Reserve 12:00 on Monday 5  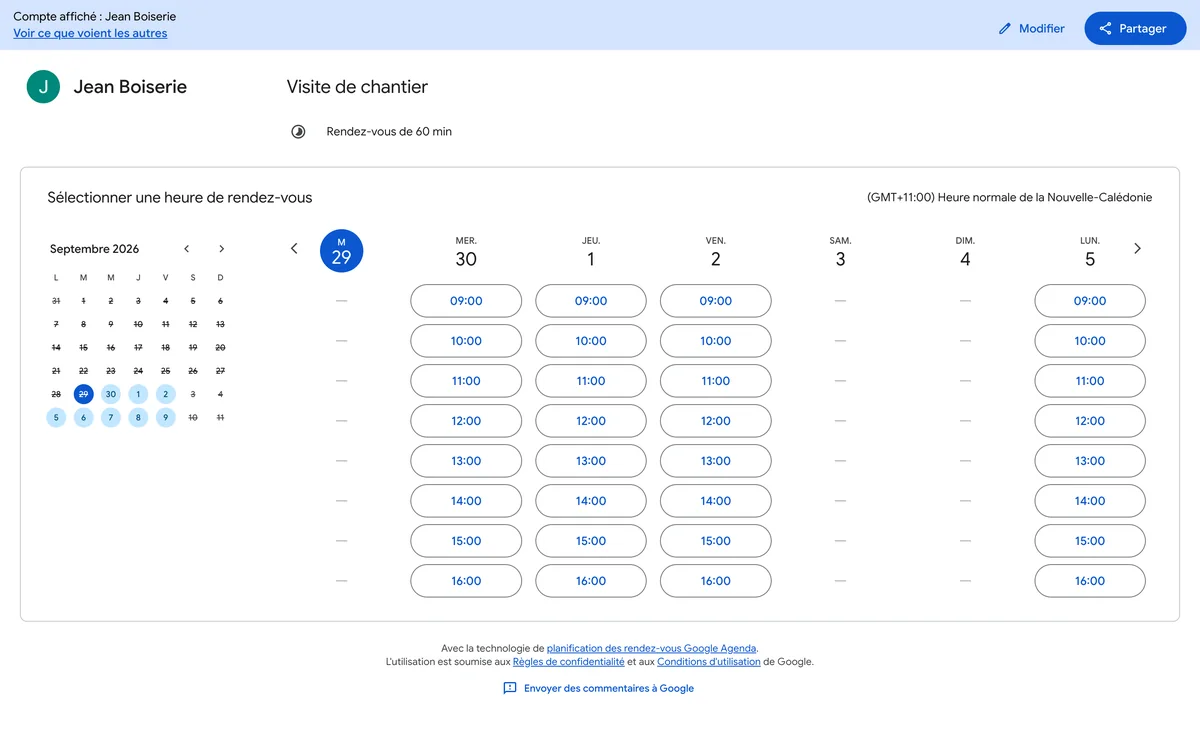[x=1090, y=421]
